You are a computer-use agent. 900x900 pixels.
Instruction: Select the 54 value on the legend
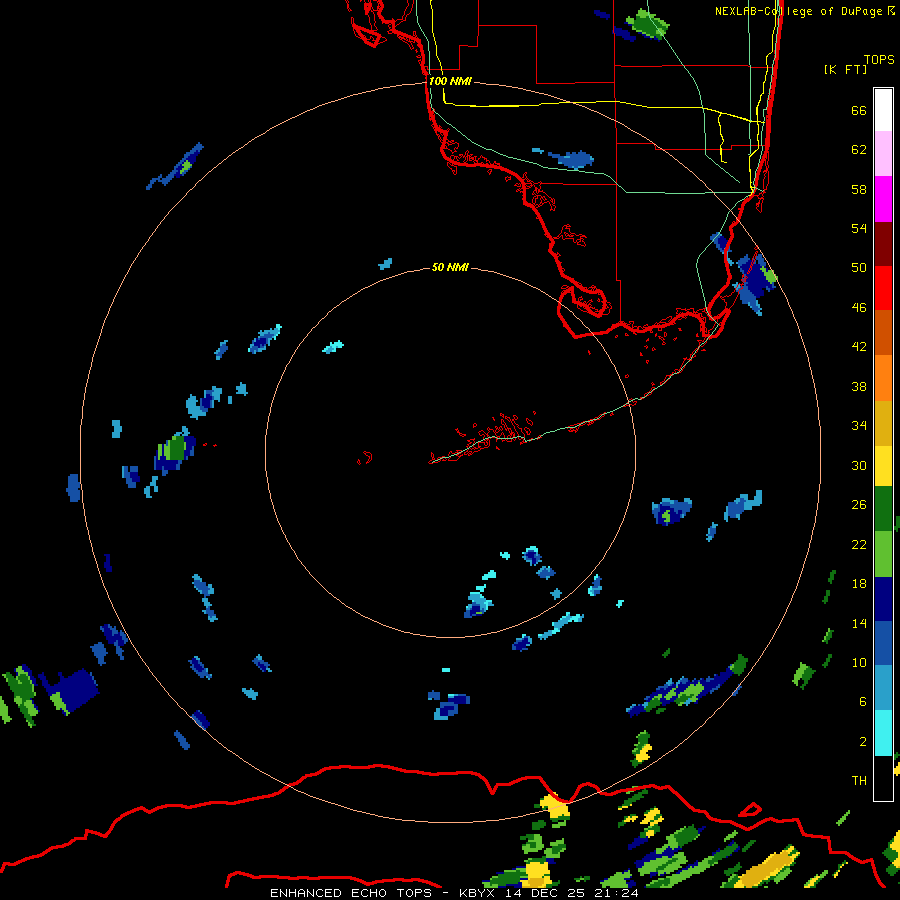click(x=859, y=228)
